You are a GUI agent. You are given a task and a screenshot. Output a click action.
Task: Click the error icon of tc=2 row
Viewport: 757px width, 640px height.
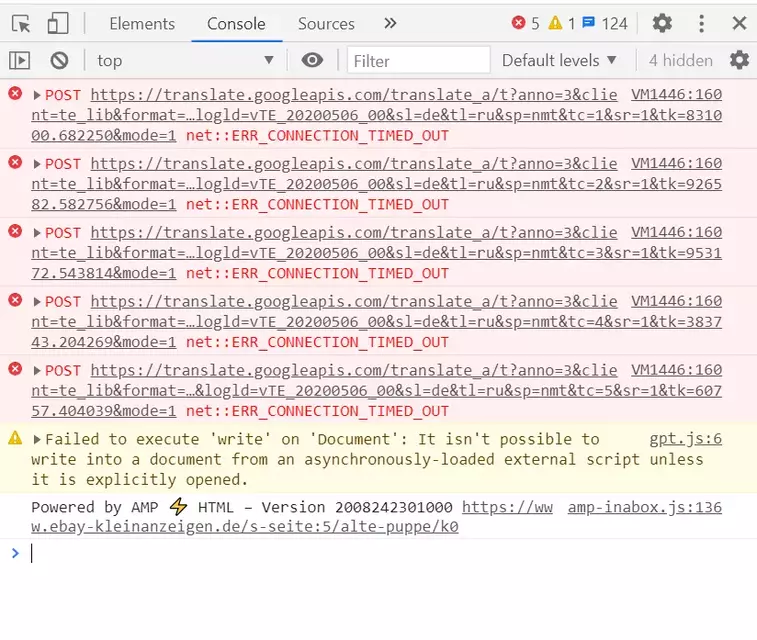pyautogui.click(x=15, y=162)
